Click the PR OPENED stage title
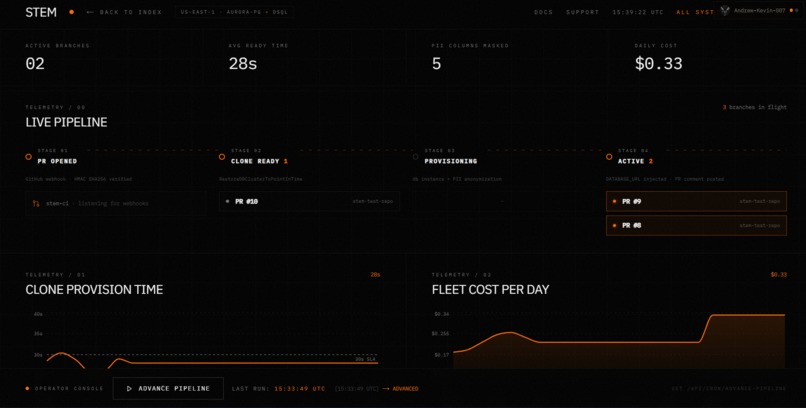 57,161
